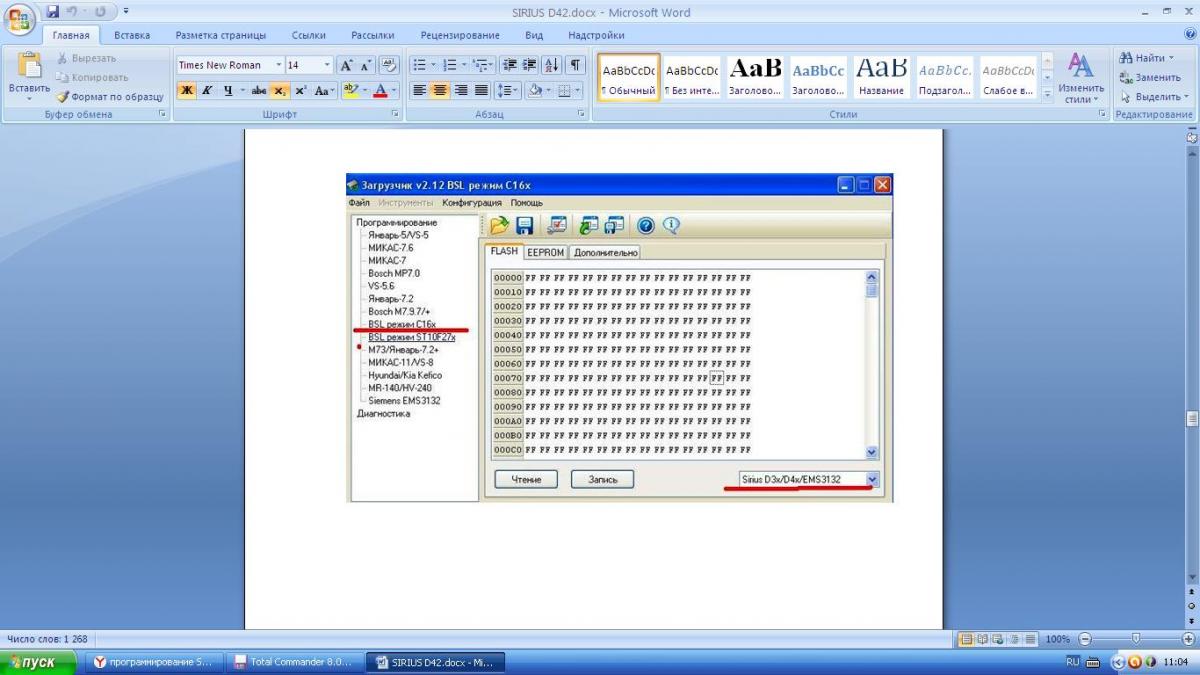Click zoom level 100% indicator
Screen dimensions: 1200x675
click(x=1057, y=639)
